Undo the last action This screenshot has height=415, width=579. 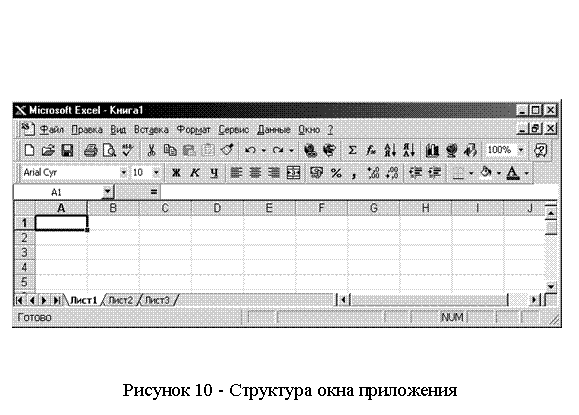[250, 150]
